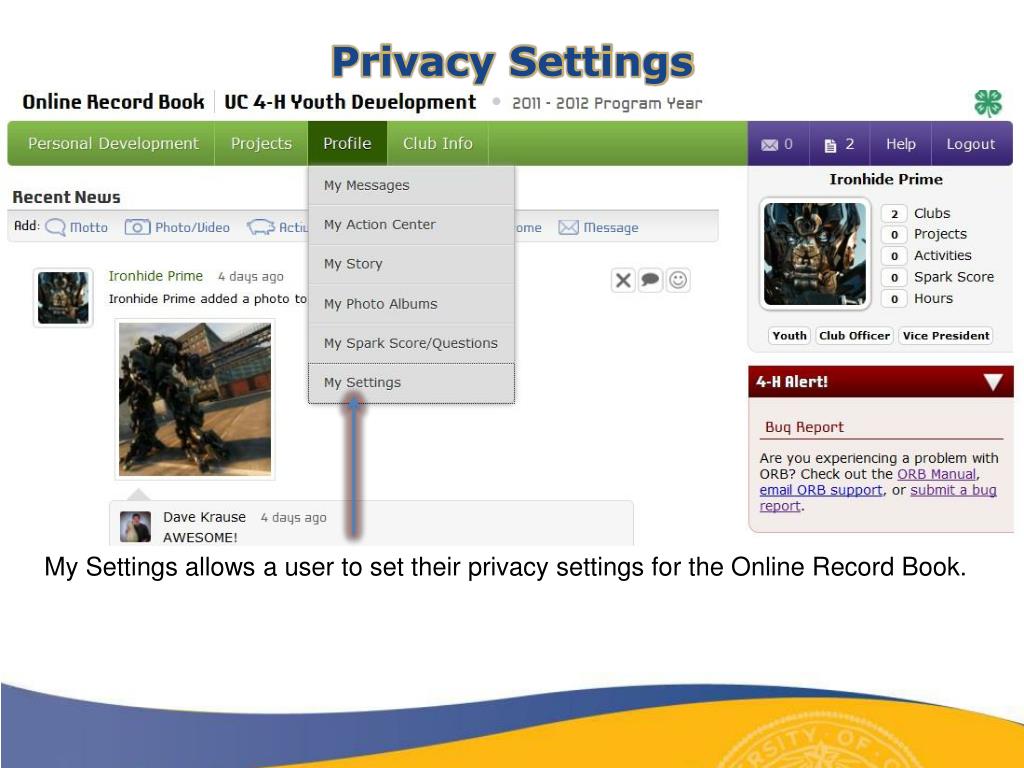Viewport: 1024px width, 768px height.
Task: Delete the Ironhide Prime post with X icon
Action: (623, 280)
